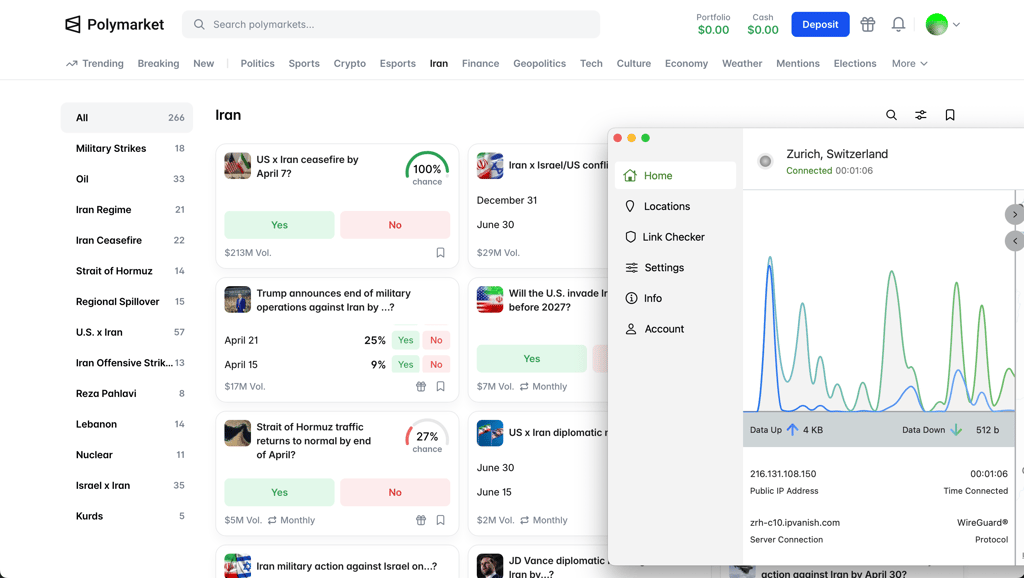
Task: Switch to the Politics tab
Action: (x=257, y=63)
